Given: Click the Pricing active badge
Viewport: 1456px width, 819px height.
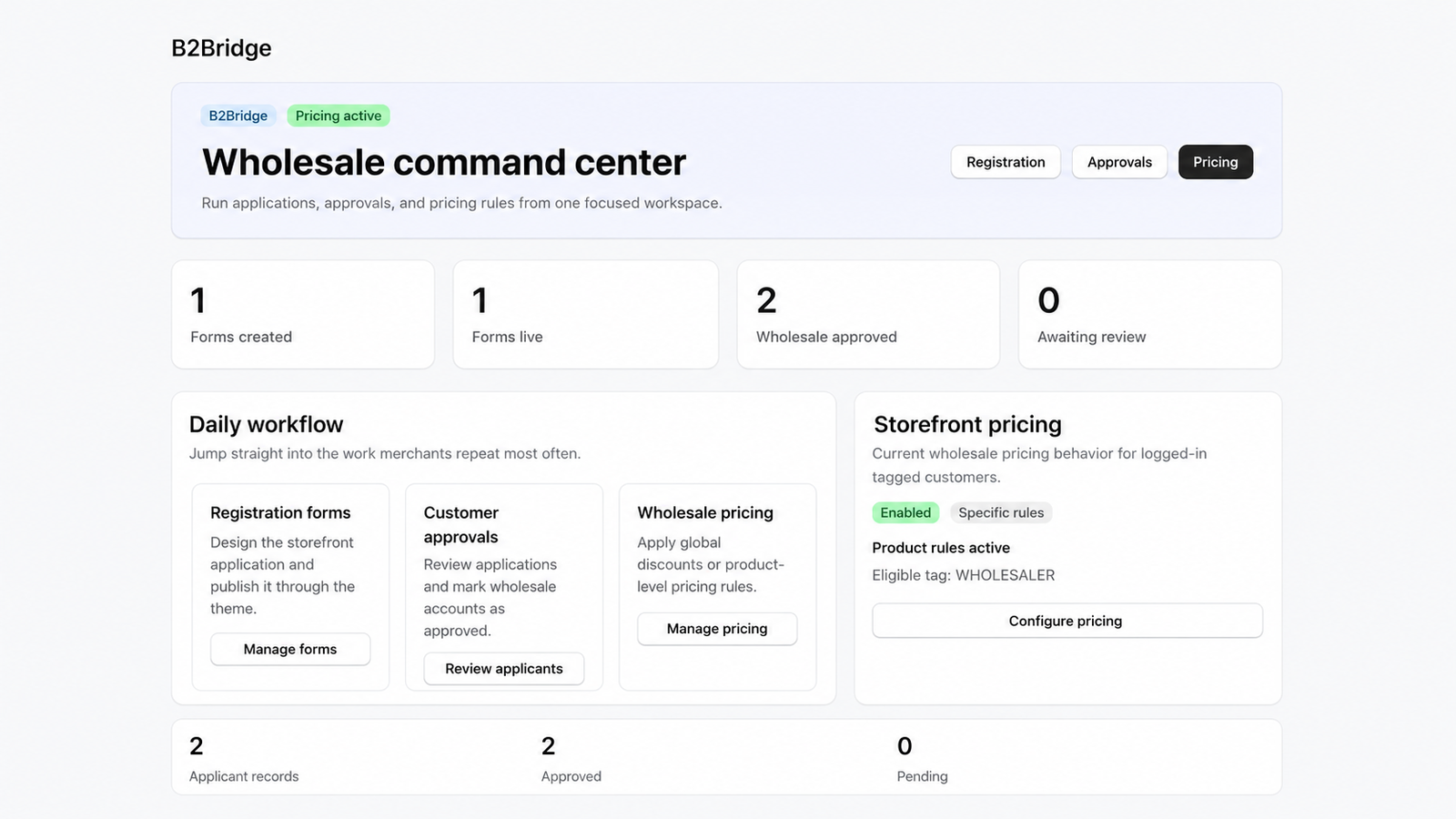Looking at the screenshot, I should 339,116.
